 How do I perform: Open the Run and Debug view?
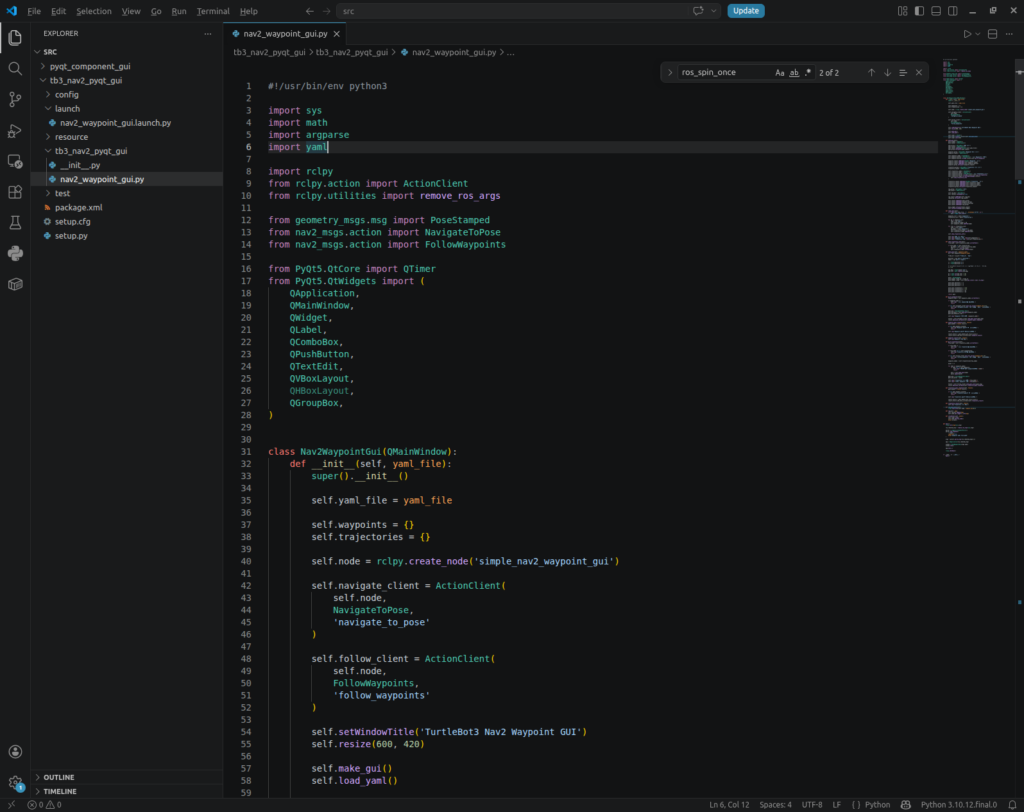15,131
